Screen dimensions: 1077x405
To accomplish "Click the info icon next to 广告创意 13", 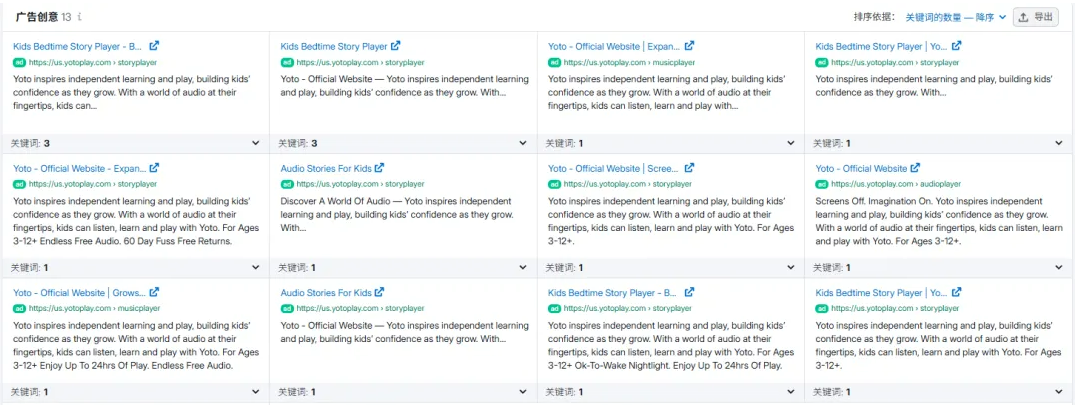I will [x=79, y=16].
